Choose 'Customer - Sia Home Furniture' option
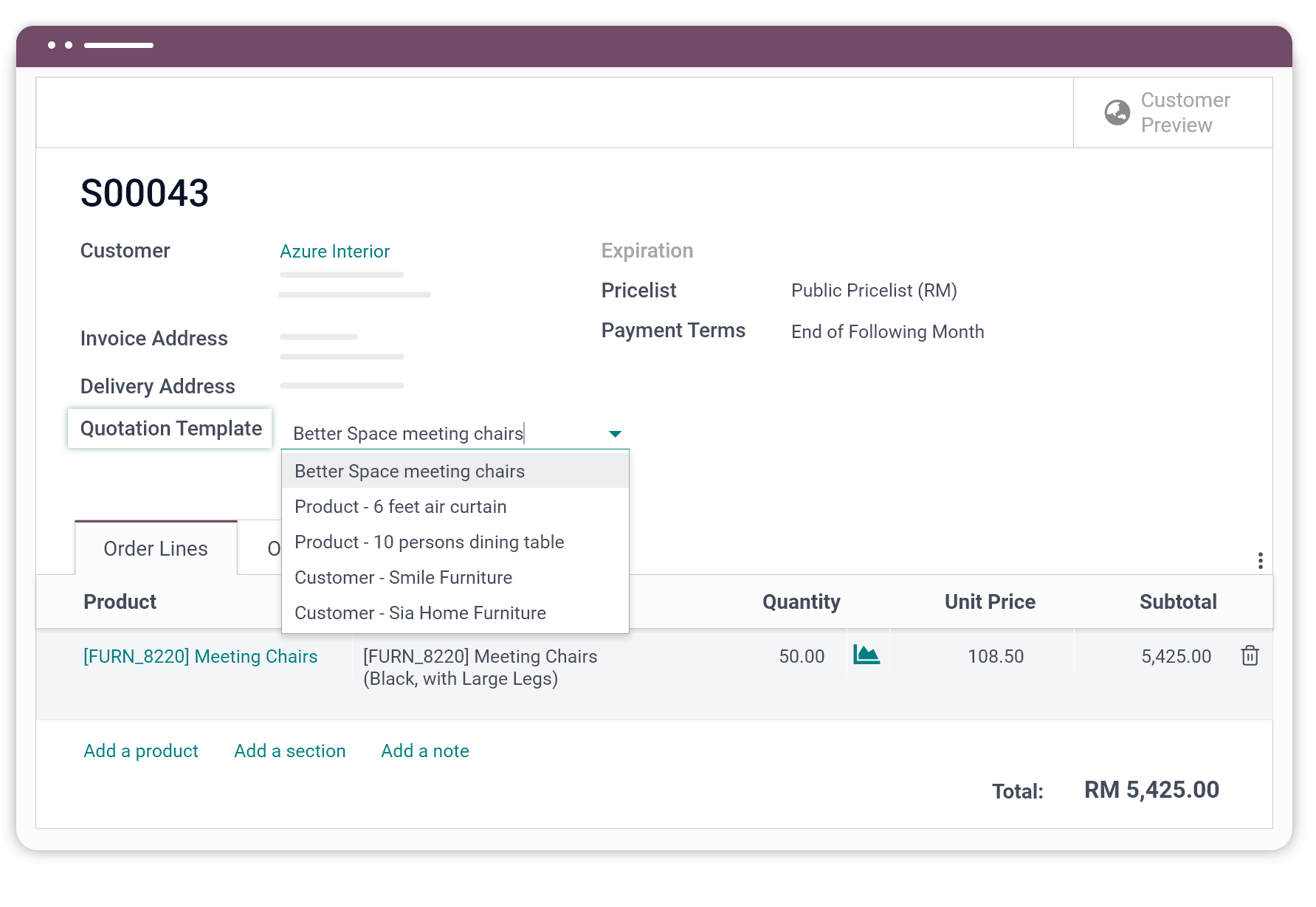Image resolution: width=1316 pixels, height=907 pixels. pyautogui.click(x=420, y=613)
